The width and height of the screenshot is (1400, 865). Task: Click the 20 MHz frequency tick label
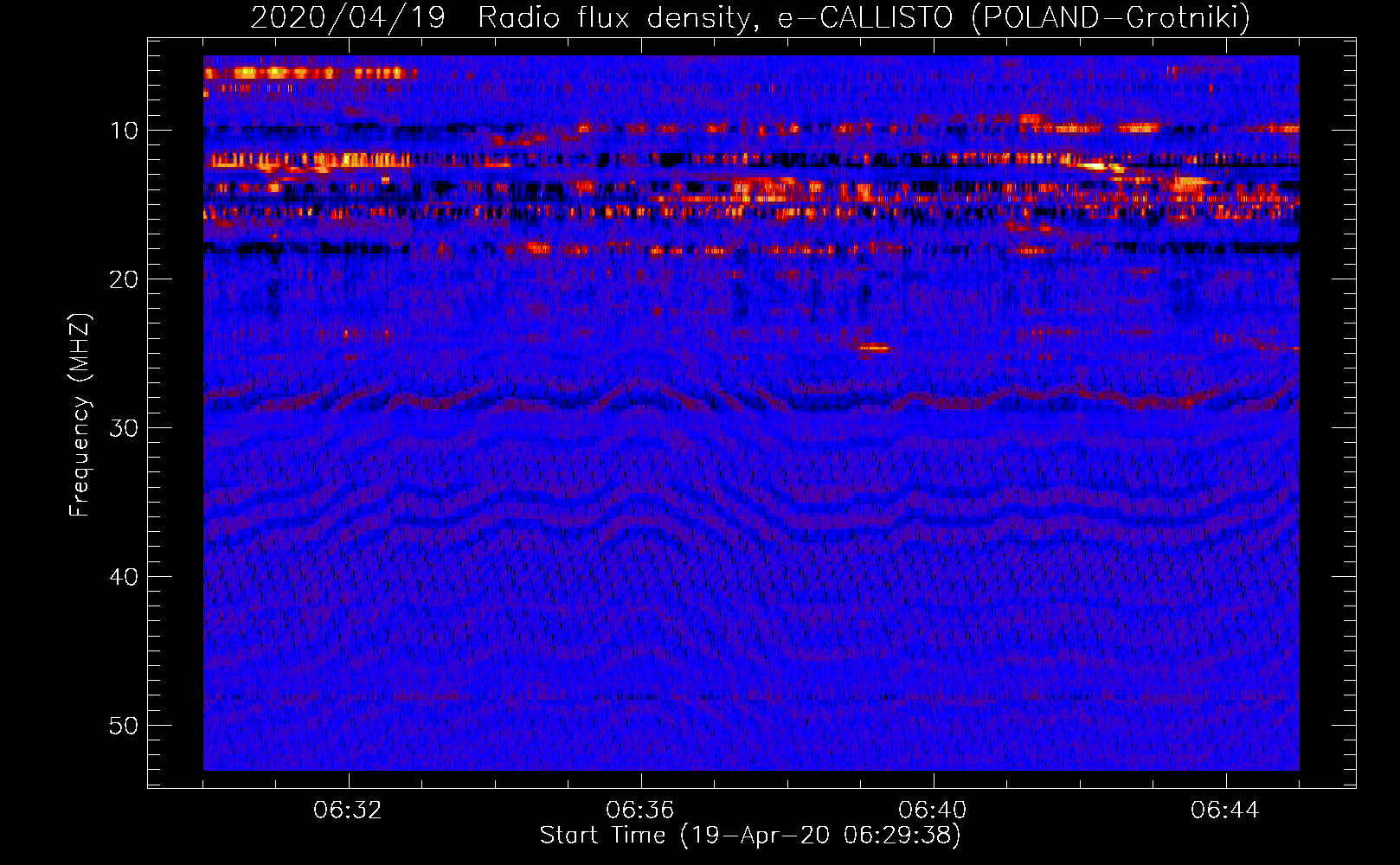coord(124,279)
